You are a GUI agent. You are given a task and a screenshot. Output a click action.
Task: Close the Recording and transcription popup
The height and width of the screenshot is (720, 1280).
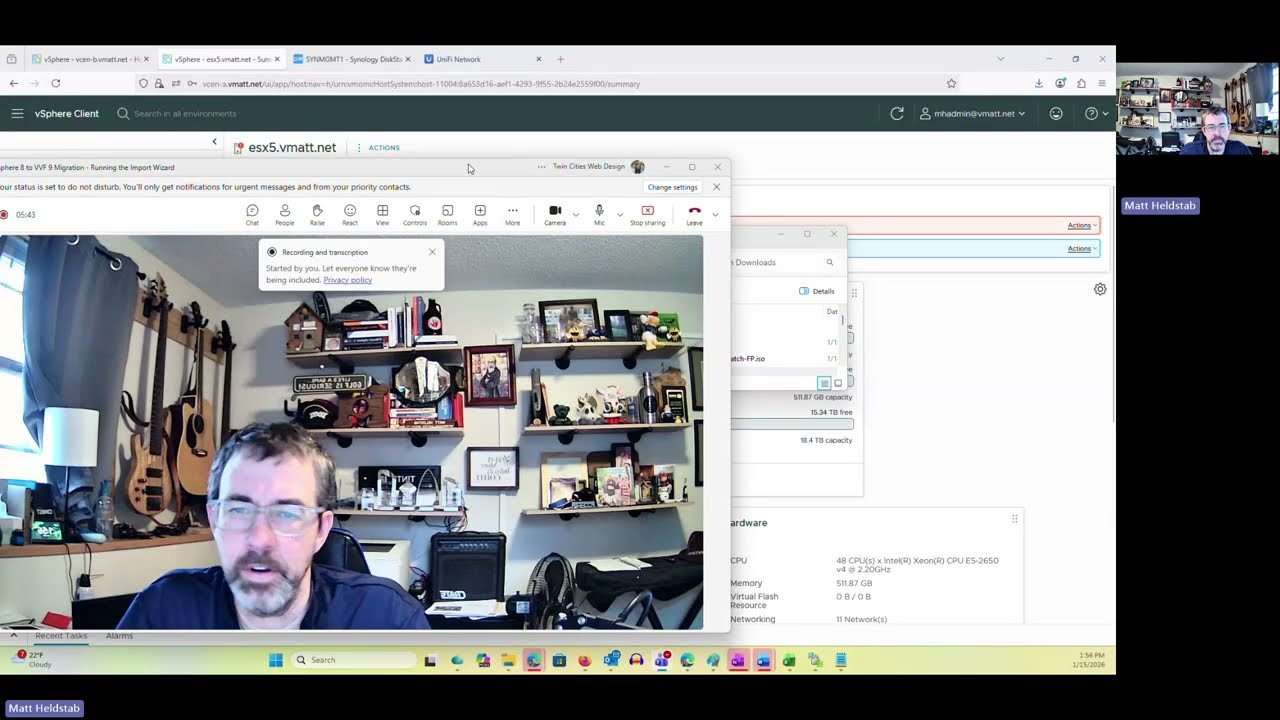432,252
